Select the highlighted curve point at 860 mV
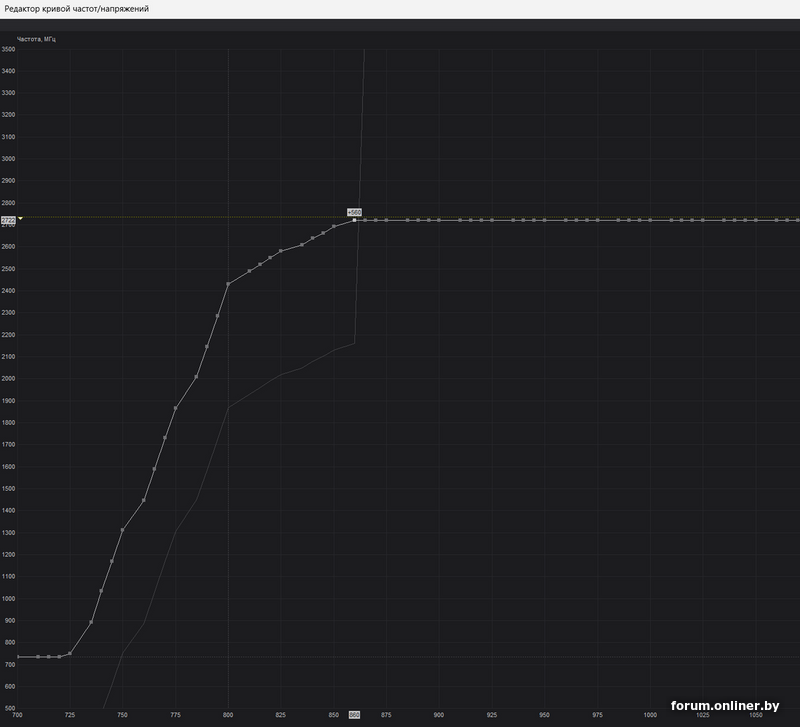800x727 pixels. [x=355, y=220]
